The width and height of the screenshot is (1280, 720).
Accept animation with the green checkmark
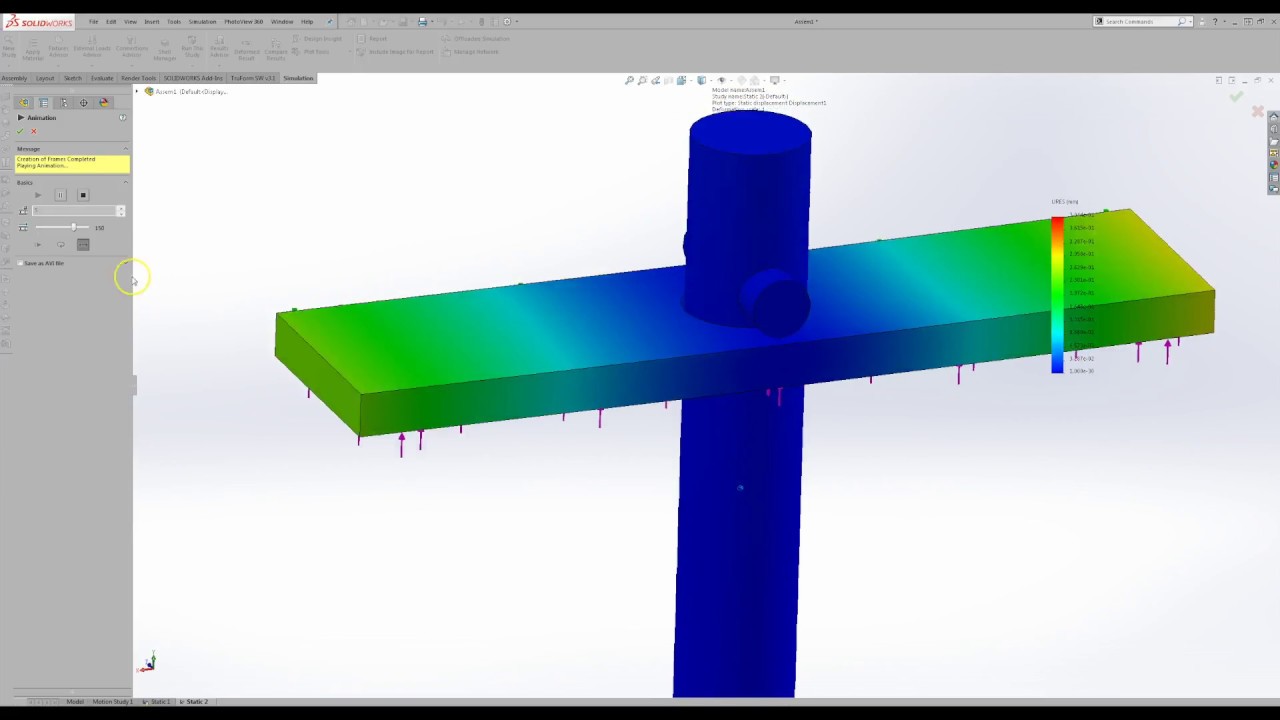(20, 131)
